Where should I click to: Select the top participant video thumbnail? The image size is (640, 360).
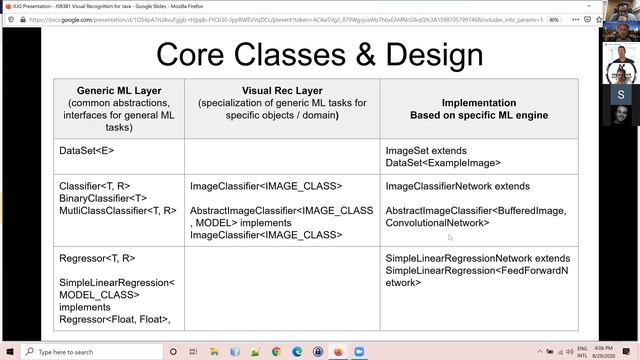click(621, 10)
